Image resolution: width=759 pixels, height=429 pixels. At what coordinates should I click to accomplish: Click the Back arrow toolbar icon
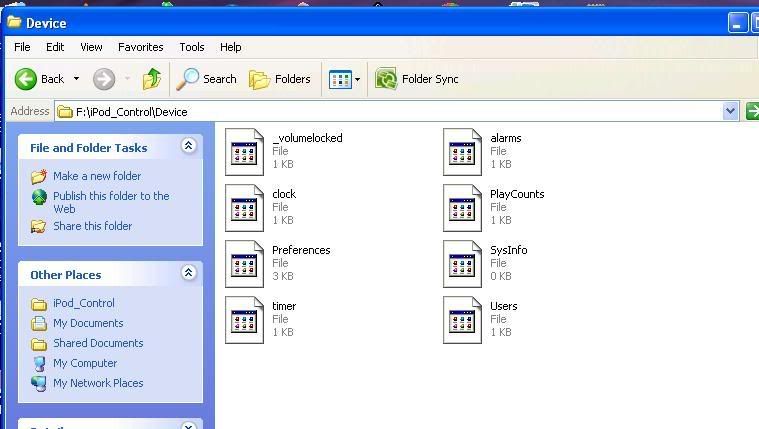27,79
